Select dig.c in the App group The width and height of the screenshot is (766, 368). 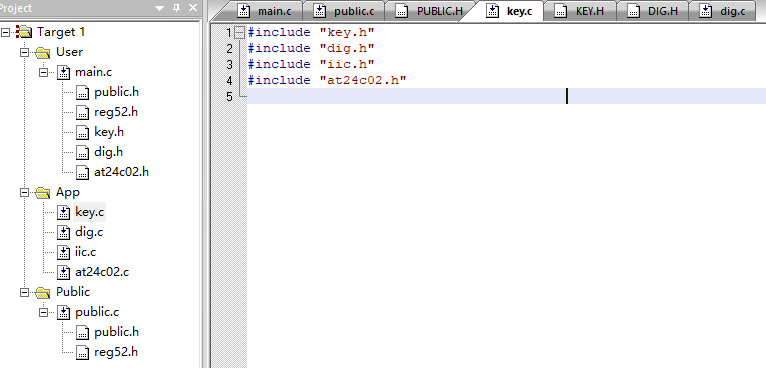[x=89, y=233]
